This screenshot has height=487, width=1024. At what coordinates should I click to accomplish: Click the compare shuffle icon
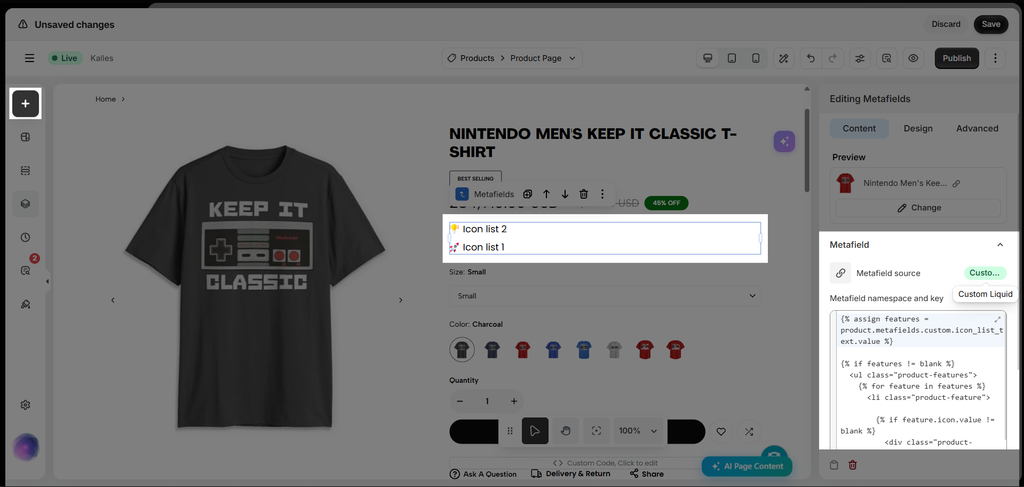748,432
